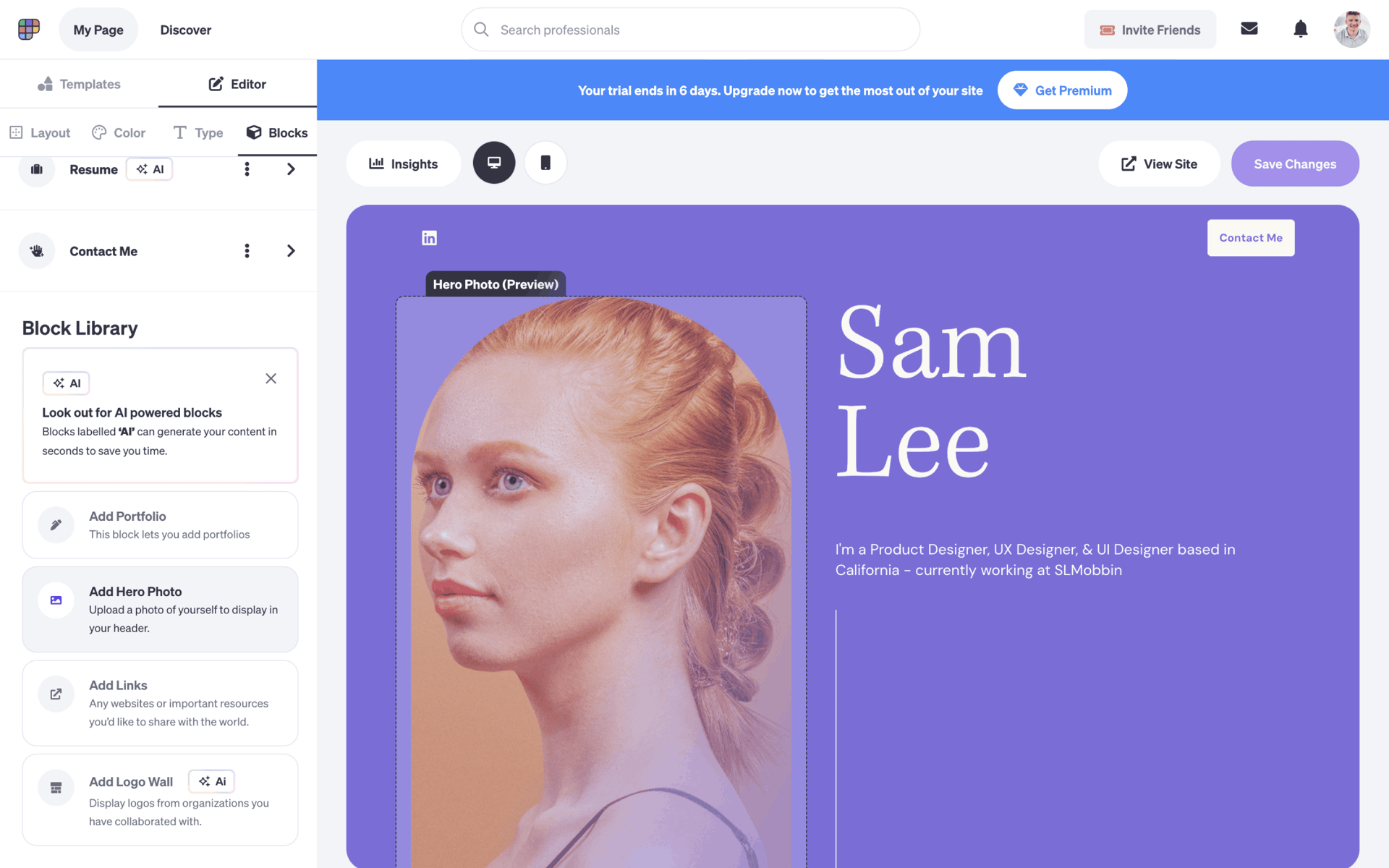Focus the Search professionals field

tap(690, 30)
